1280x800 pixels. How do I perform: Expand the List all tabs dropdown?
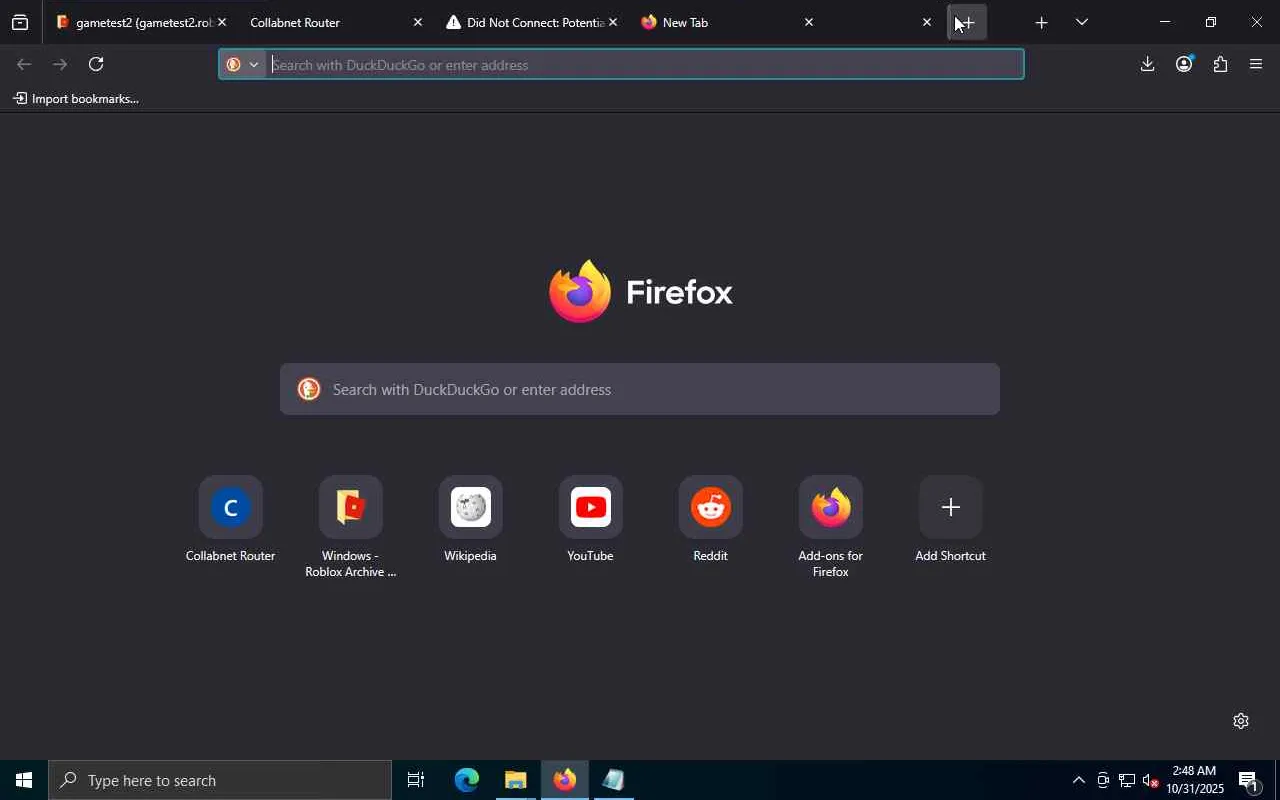click(x=1081, y=22)
